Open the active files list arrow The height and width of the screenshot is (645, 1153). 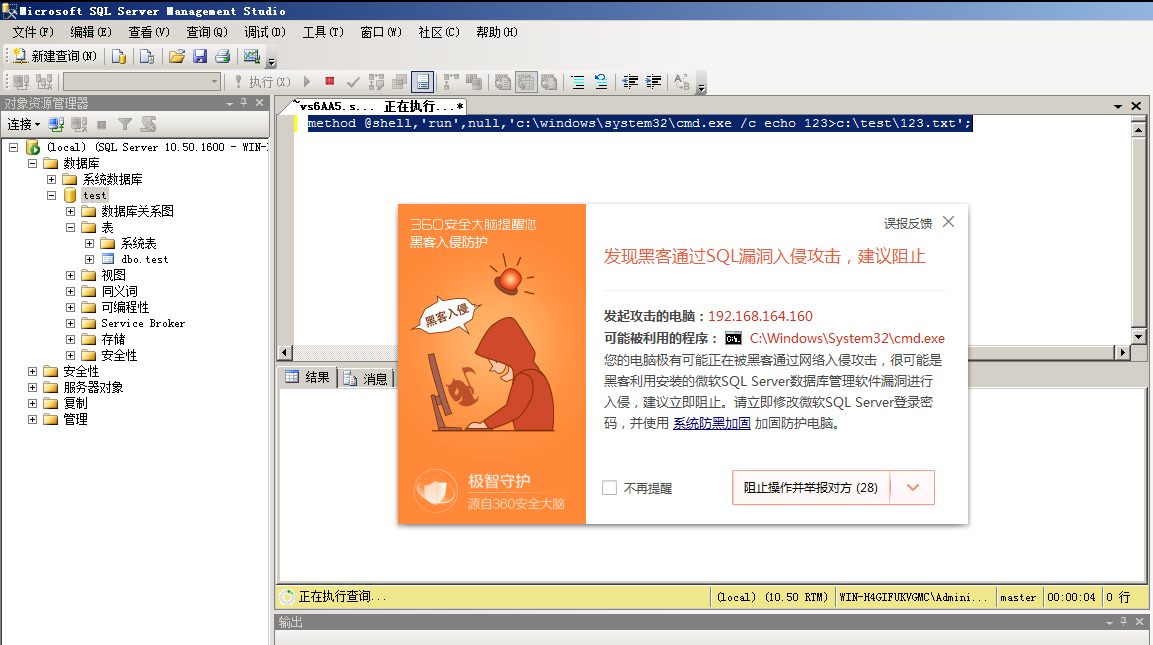tap(1118, 107)
